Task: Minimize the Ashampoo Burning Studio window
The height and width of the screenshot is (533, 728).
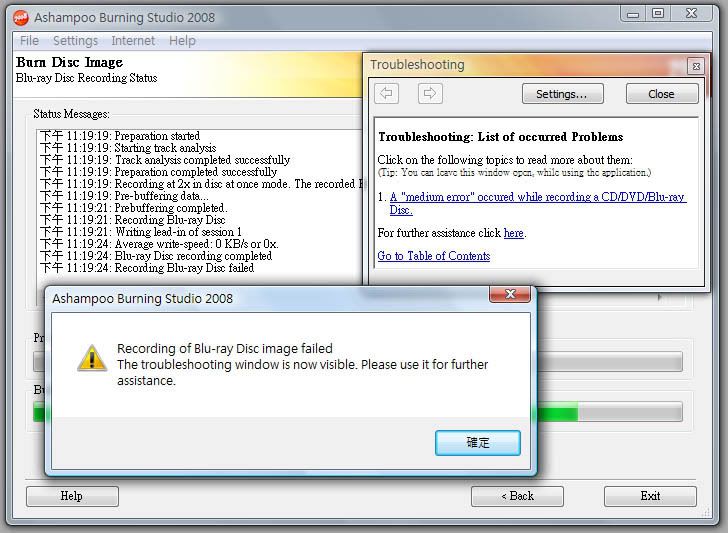Action: point(633,14)
